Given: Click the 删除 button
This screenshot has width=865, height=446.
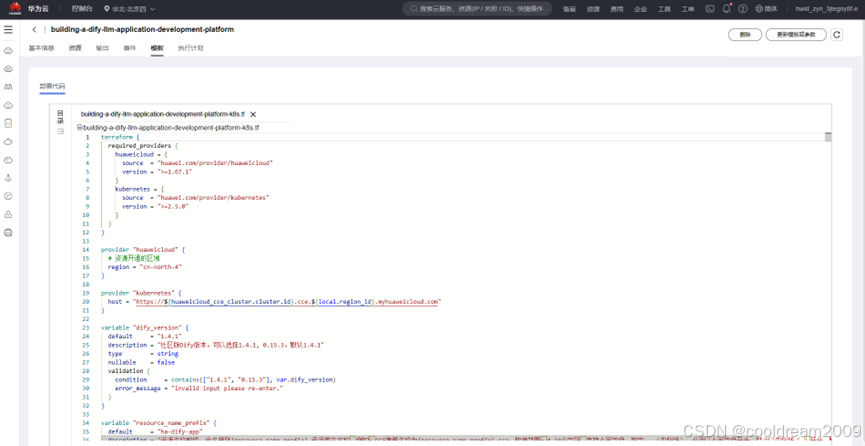Looking at the screenshot, I should coord(745,34).
